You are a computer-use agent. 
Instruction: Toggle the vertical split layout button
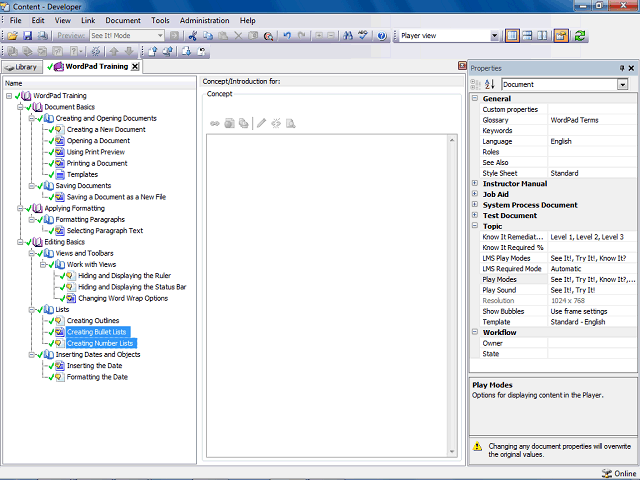512,36
